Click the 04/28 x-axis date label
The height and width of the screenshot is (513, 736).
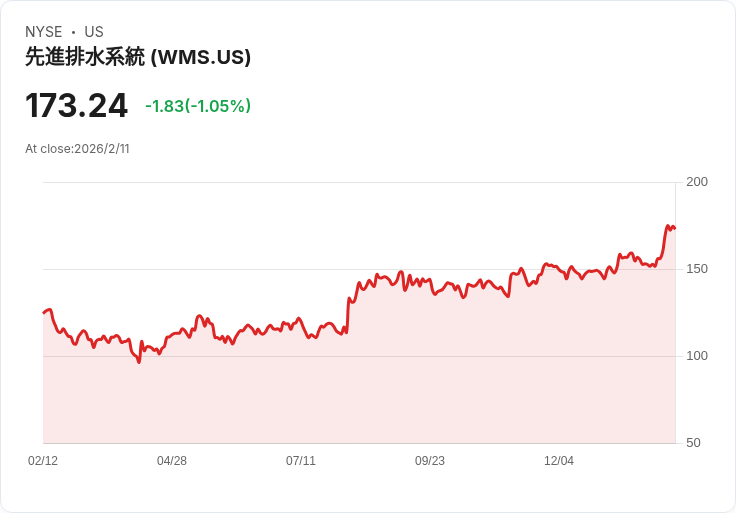pos(172,461)
